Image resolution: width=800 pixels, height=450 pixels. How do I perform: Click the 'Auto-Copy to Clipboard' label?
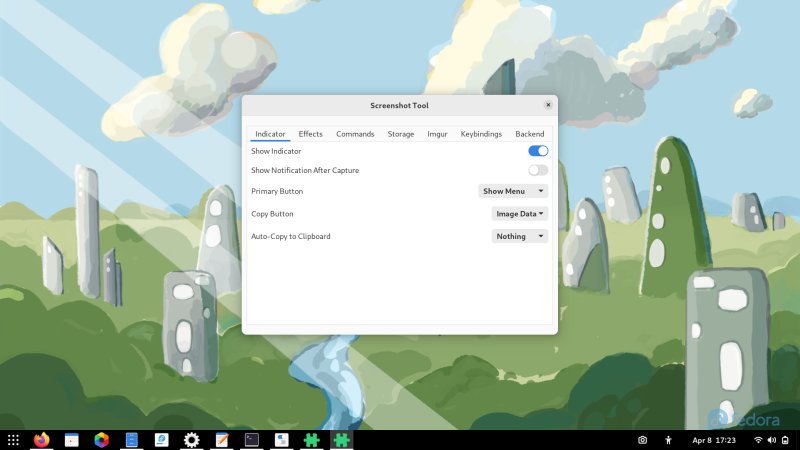[291, 236]
